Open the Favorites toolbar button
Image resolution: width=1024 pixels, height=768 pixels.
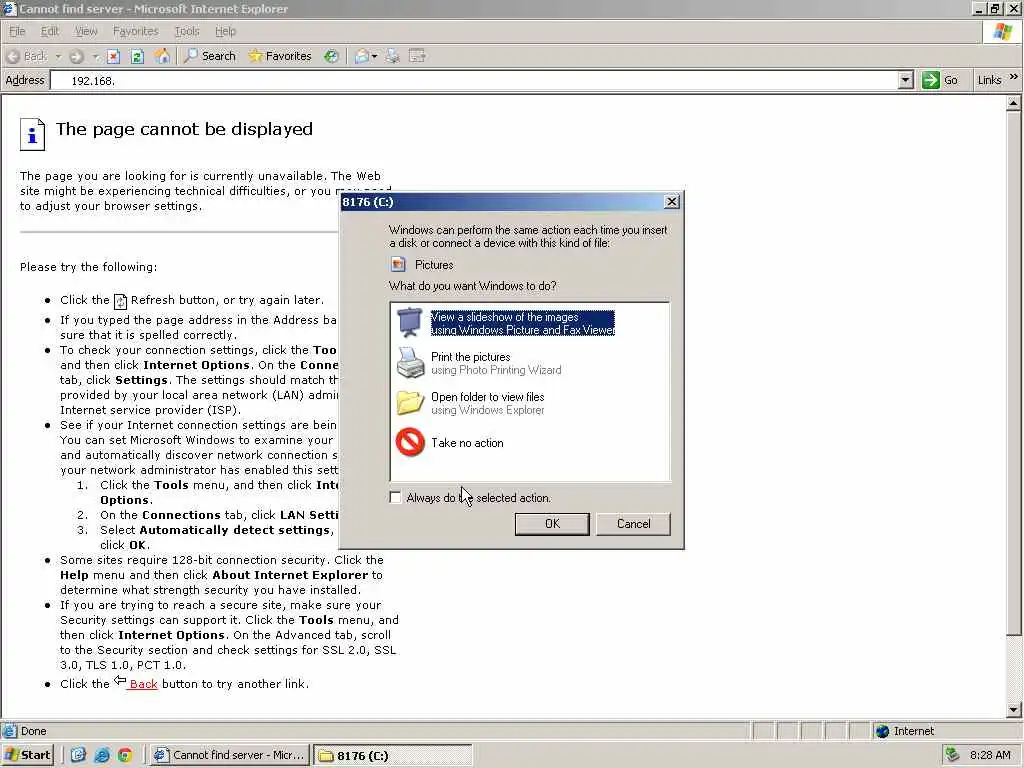click(x=280, y=56)
